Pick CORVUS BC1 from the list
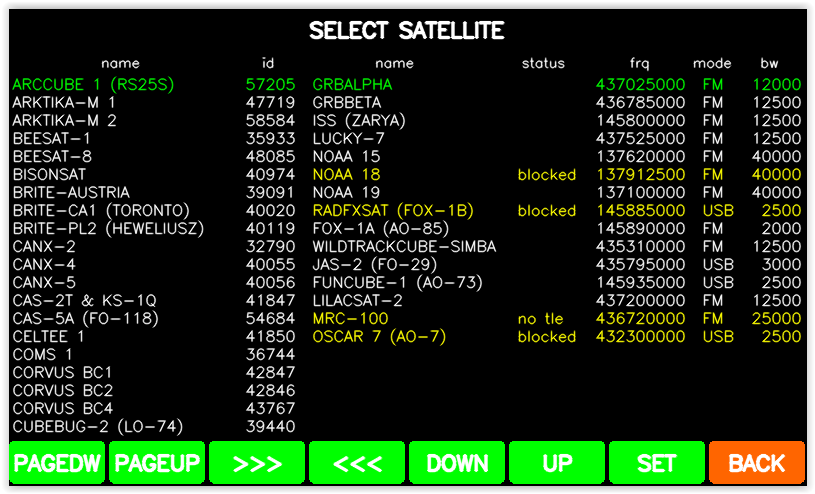The height and width of the screenshot is (494, 815). pyautogui.click(x=154, y=372)
